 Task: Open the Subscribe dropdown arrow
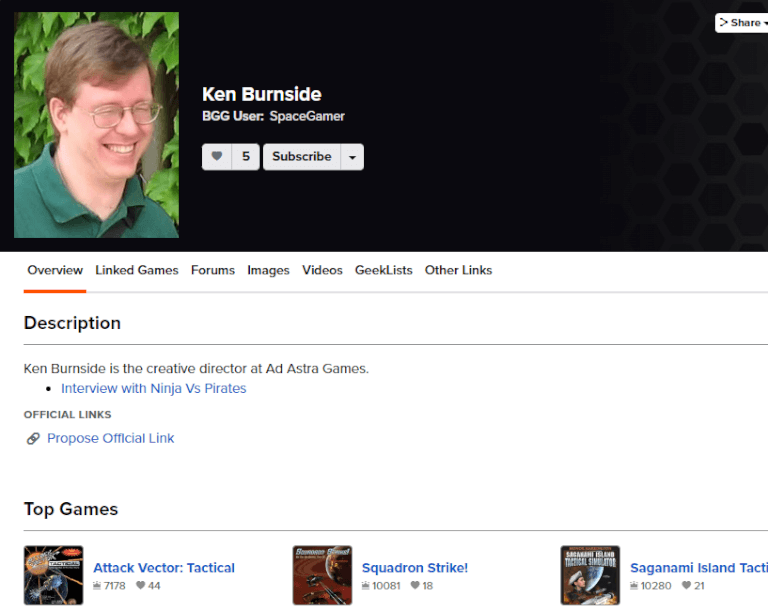[352, 157]
